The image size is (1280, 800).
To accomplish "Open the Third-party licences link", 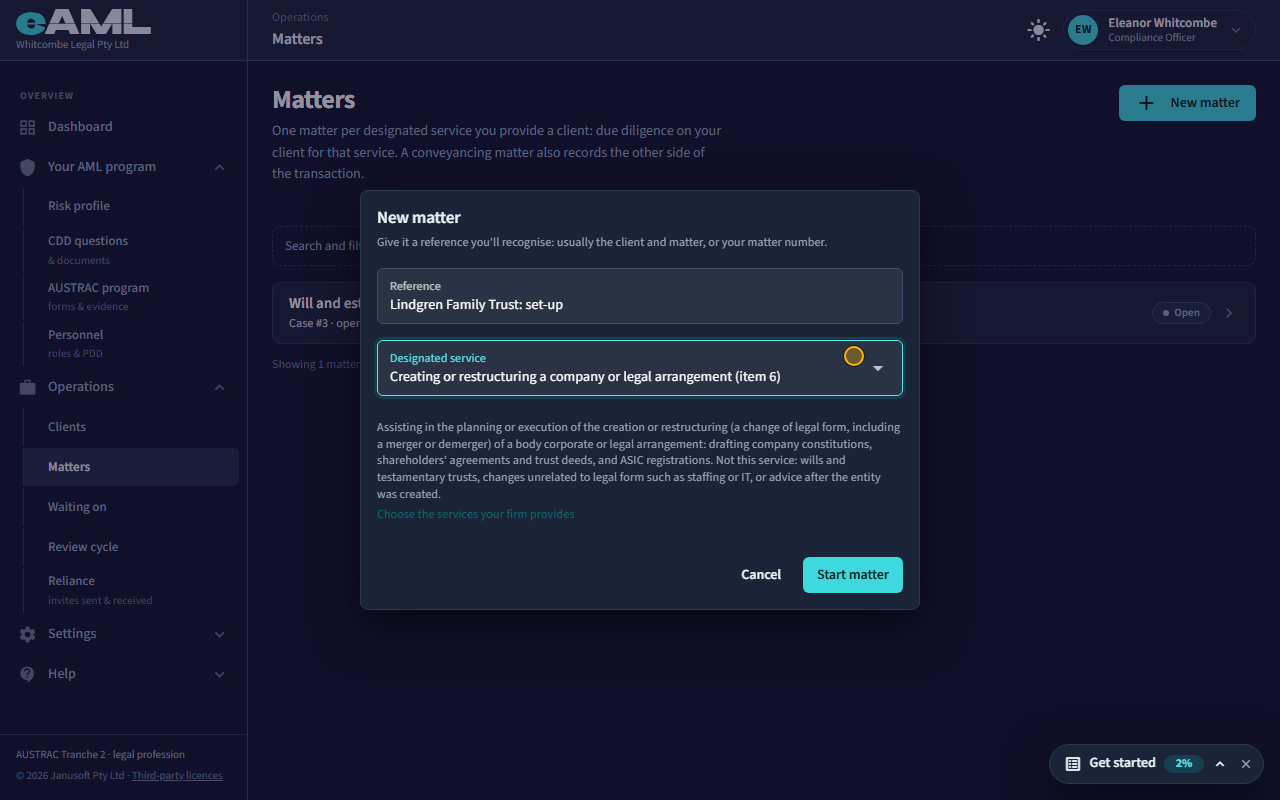I will coord(177,776).
